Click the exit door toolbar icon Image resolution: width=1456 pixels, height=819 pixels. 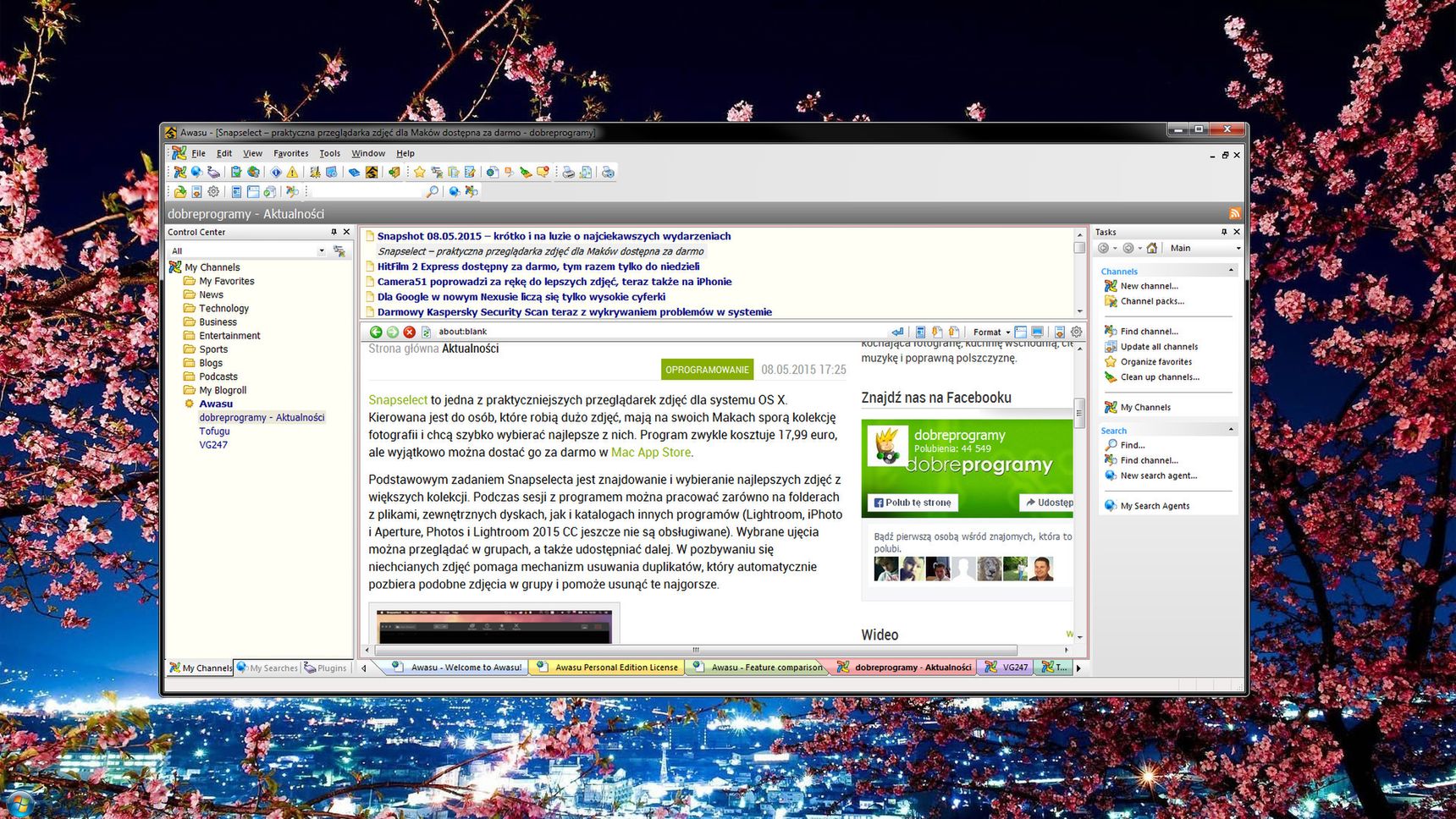click(x=394, y=172)
